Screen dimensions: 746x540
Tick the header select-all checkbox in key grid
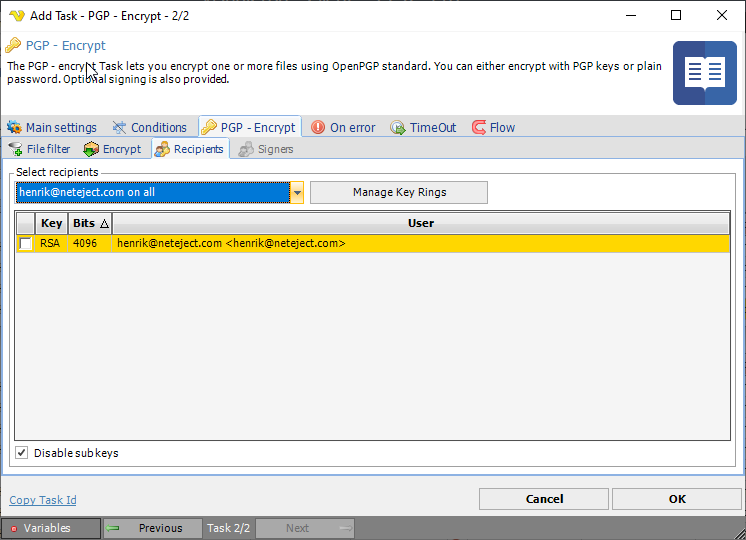click(26, 223)
